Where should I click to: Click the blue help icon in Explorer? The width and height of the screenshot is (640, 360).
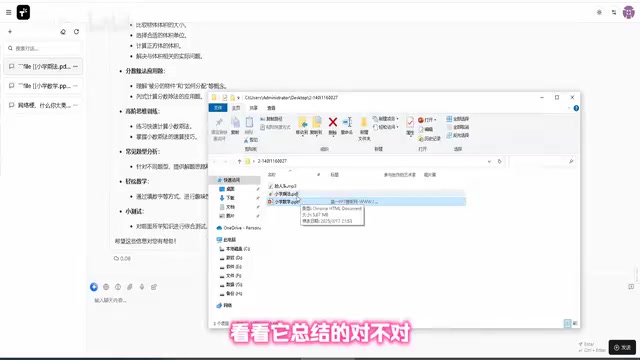click(576, 108)
